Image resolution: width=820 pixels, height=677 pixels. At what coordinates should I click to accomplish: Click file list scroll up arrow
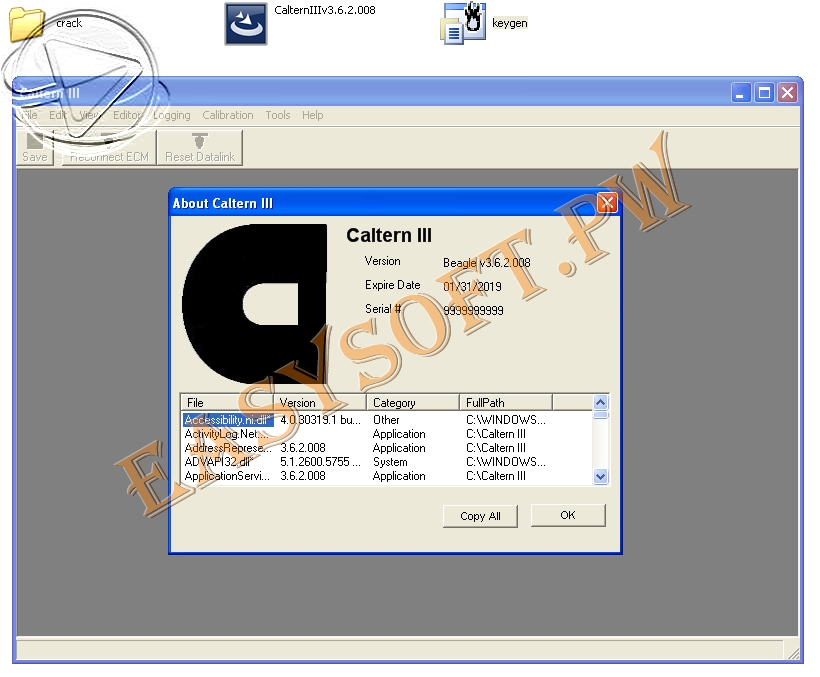[x=600, y=402]
